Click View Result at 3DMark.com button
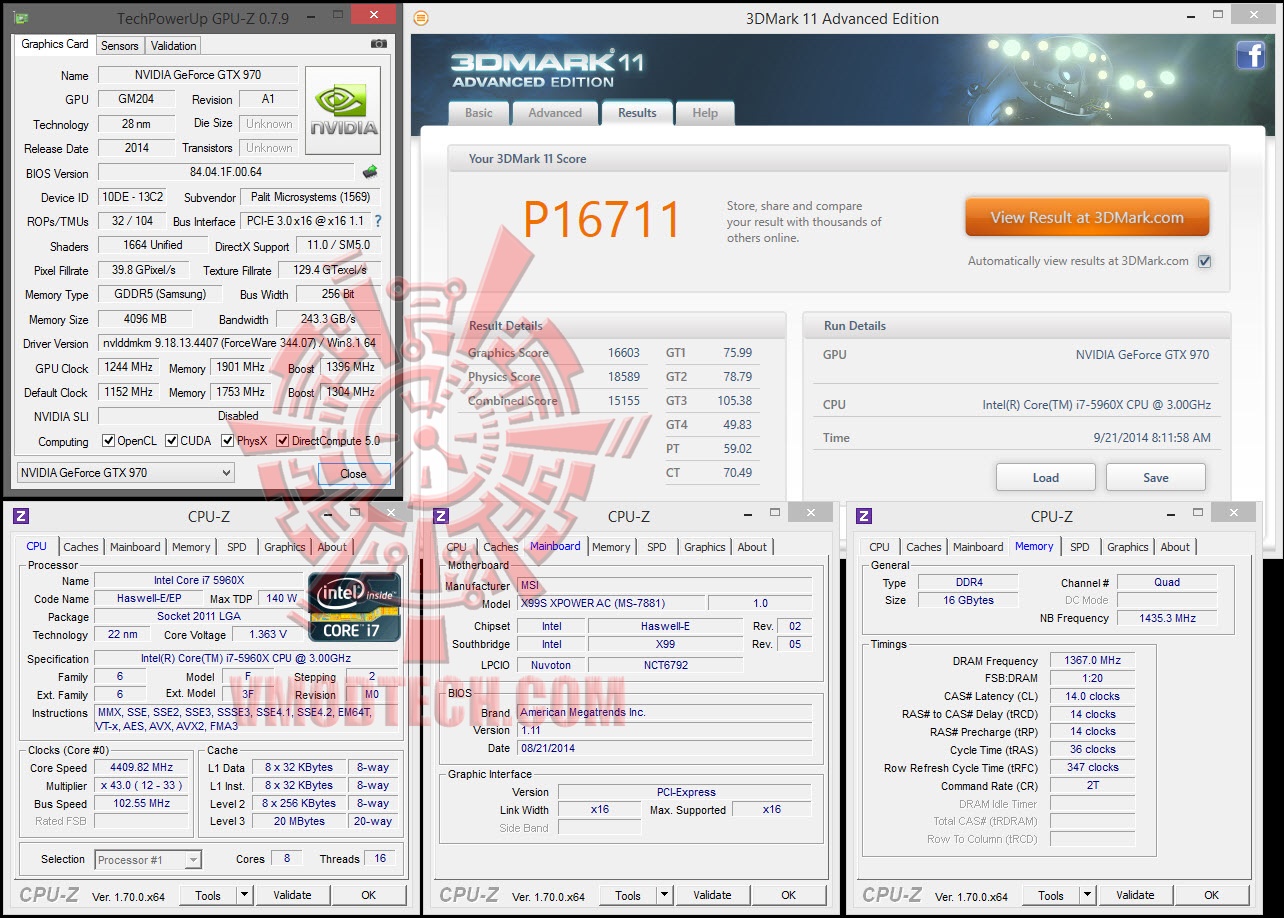1284x918 pixels. [x=1087, y=217]
